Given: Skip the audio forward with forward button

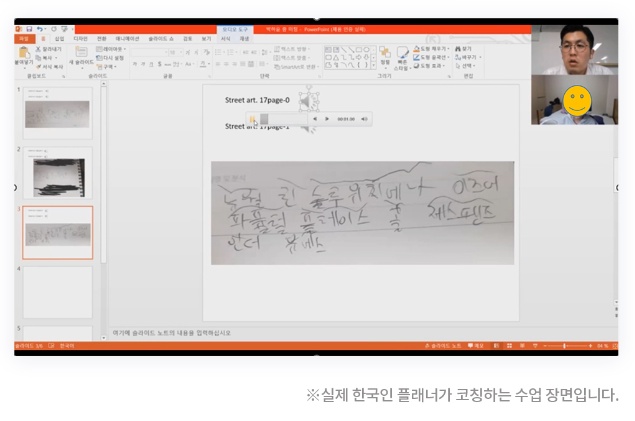Looking at the screenshot, I should 327,119.
